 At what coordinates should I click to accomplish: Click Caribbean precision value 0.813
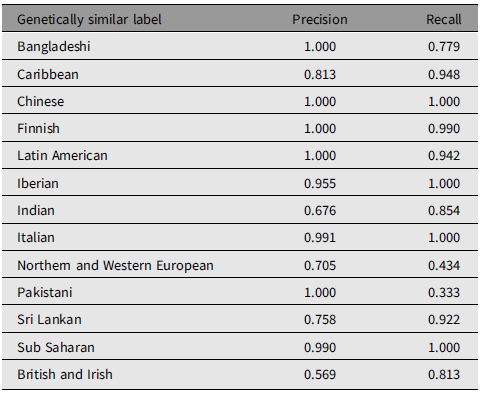point(320,74)
